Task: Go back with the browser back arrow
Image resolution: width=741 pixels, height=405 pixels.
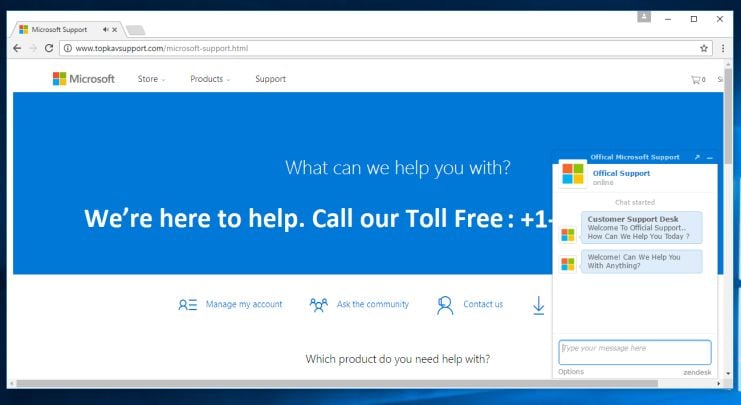Action: 17,48
